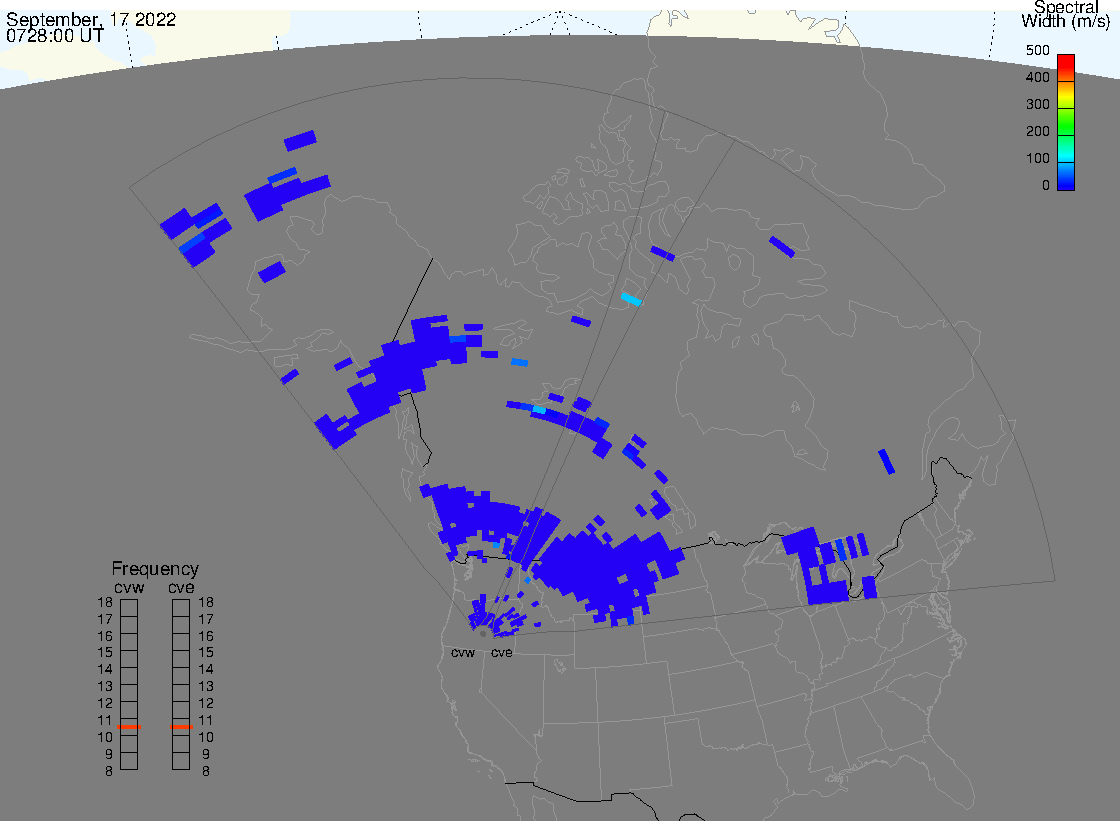Image resolution: width=1120 pixels, height=821 pixels.
Task: Click the gray radar site dot above the cvw label
Action: [483, 634]
